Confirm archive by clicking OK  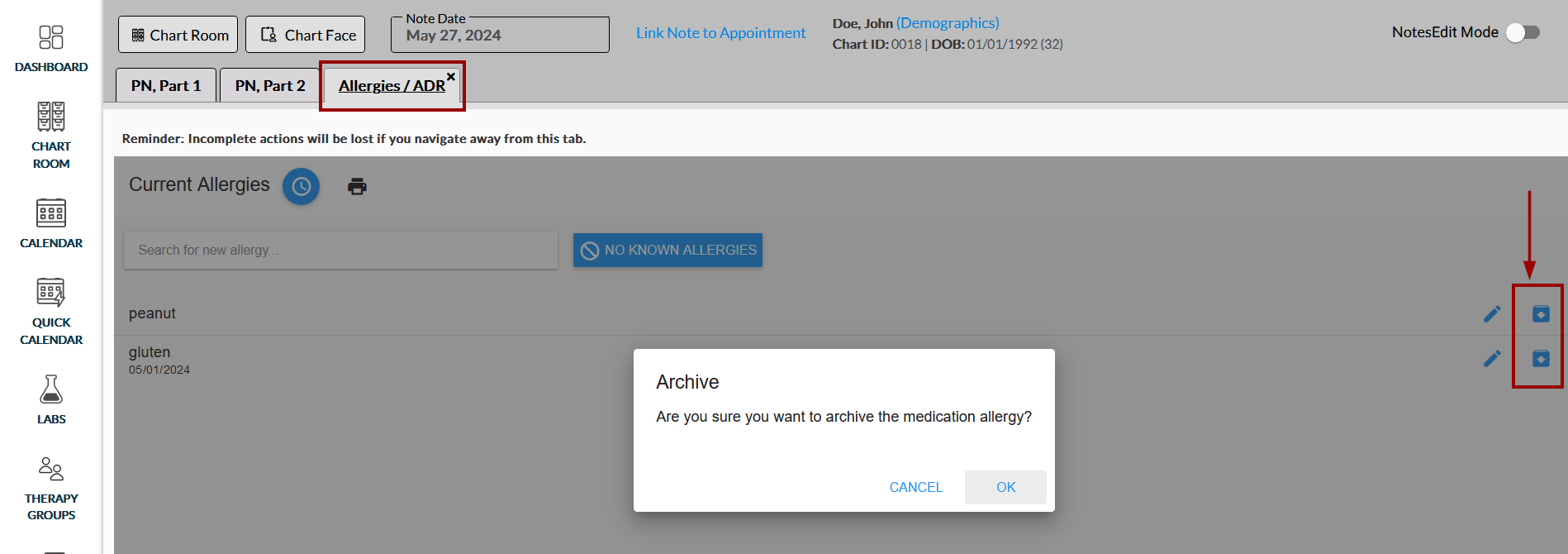tap(1005, 487)
